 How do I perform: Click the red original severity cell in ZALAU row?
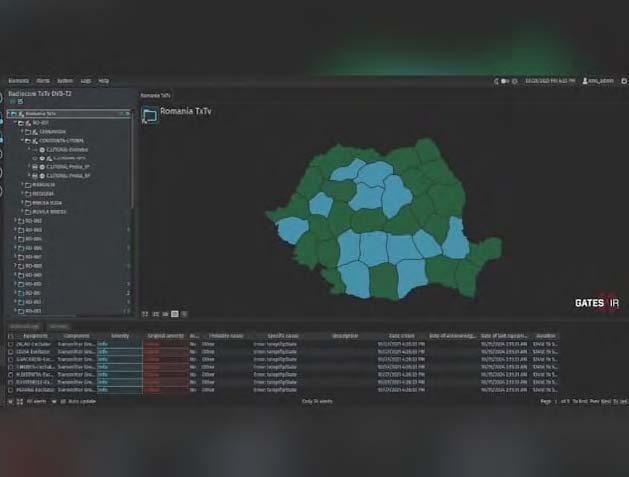click(x=165, y=344)
